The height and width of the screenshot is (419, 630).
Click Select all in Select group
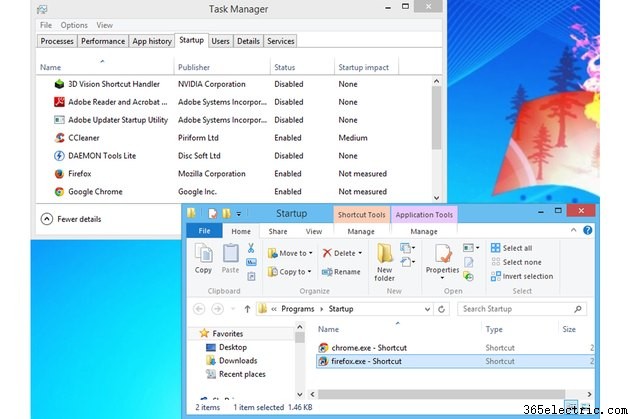click(x=511, y=248)
